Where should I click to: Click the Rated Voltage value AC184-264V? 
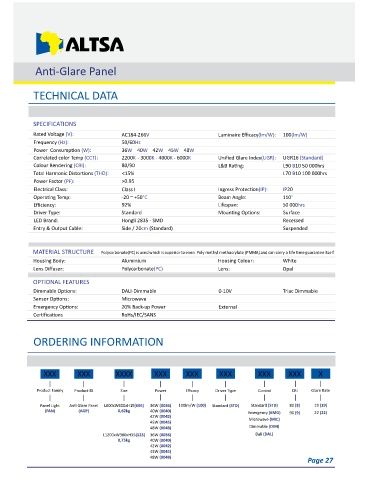click(135, 135)
